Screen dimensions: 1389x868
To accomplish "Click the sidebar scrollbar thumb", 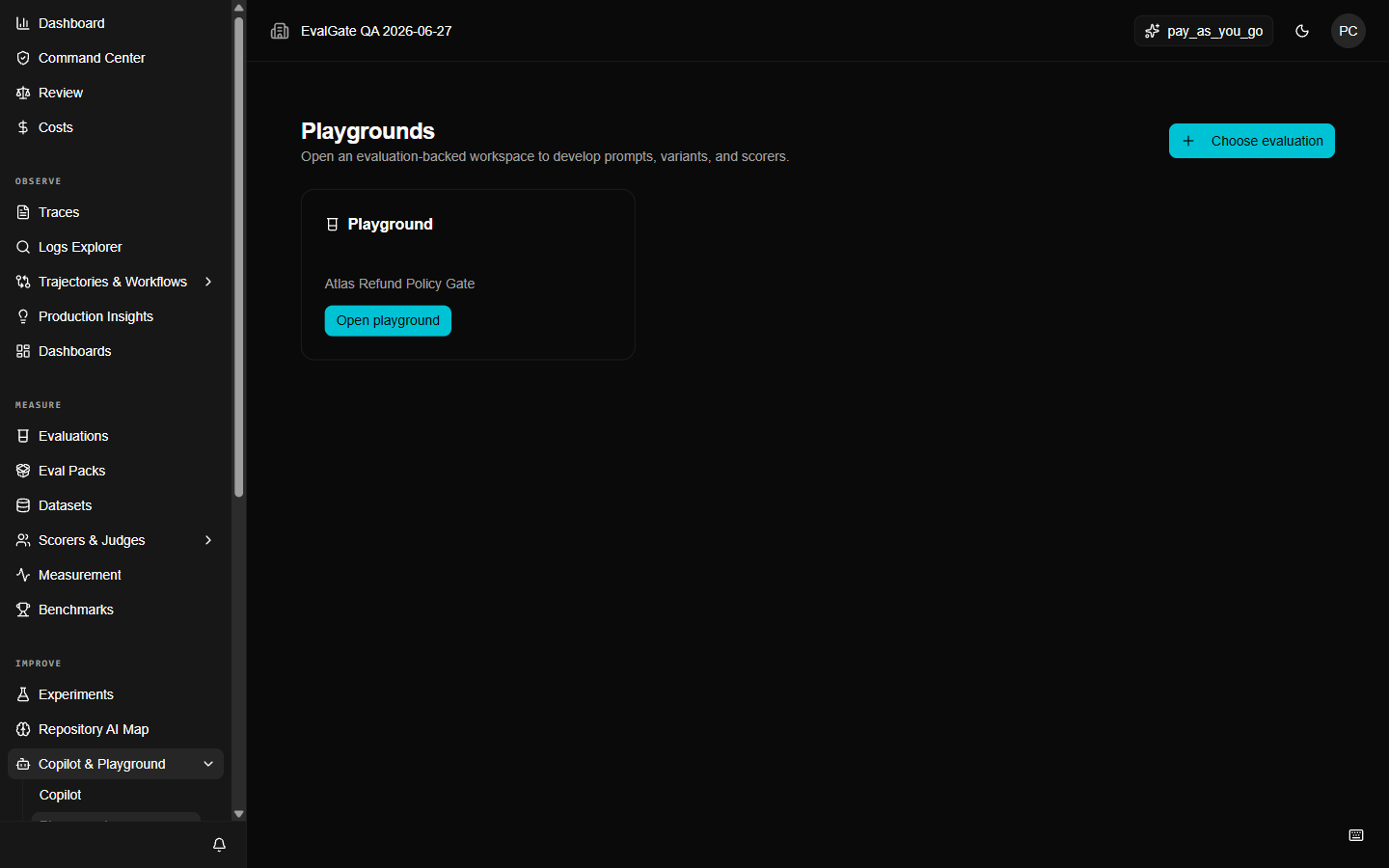I will click(238, 257).
